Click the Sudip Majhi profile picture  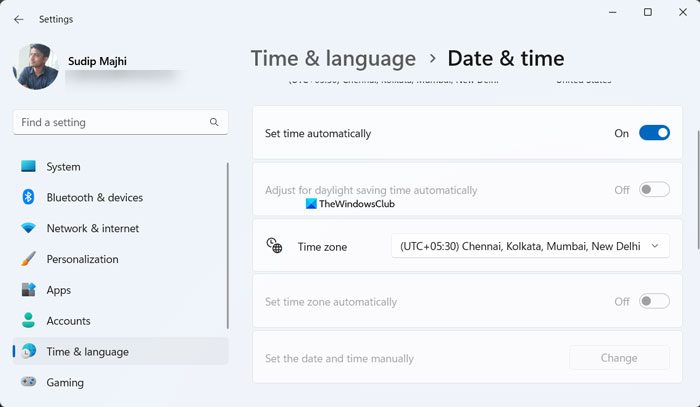click(x=36, y=66)
